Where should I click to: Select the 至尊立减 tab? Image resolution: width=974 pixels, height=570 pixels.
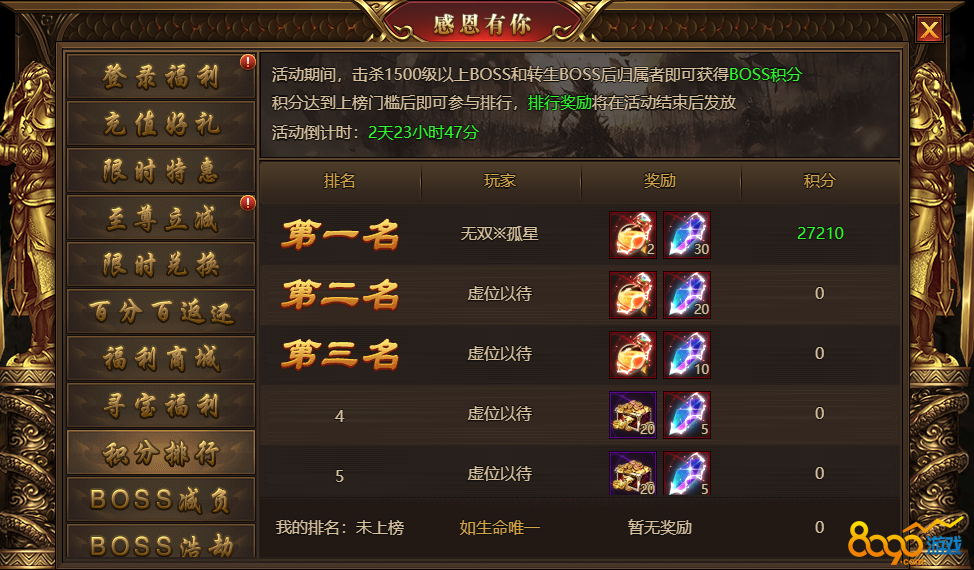[161, 218]
